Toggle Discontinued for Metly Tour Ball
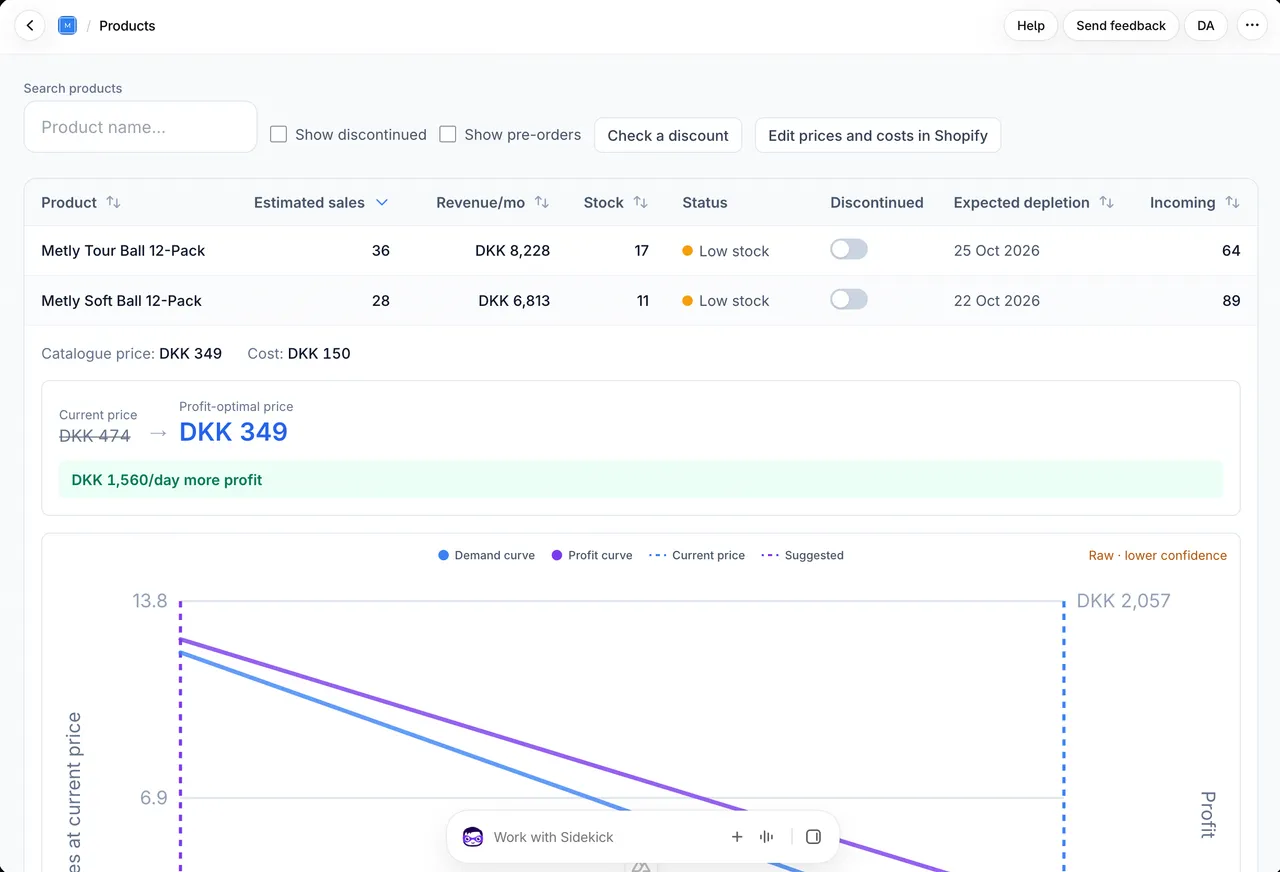The image size is (1280, 872). tap(849, 250)
